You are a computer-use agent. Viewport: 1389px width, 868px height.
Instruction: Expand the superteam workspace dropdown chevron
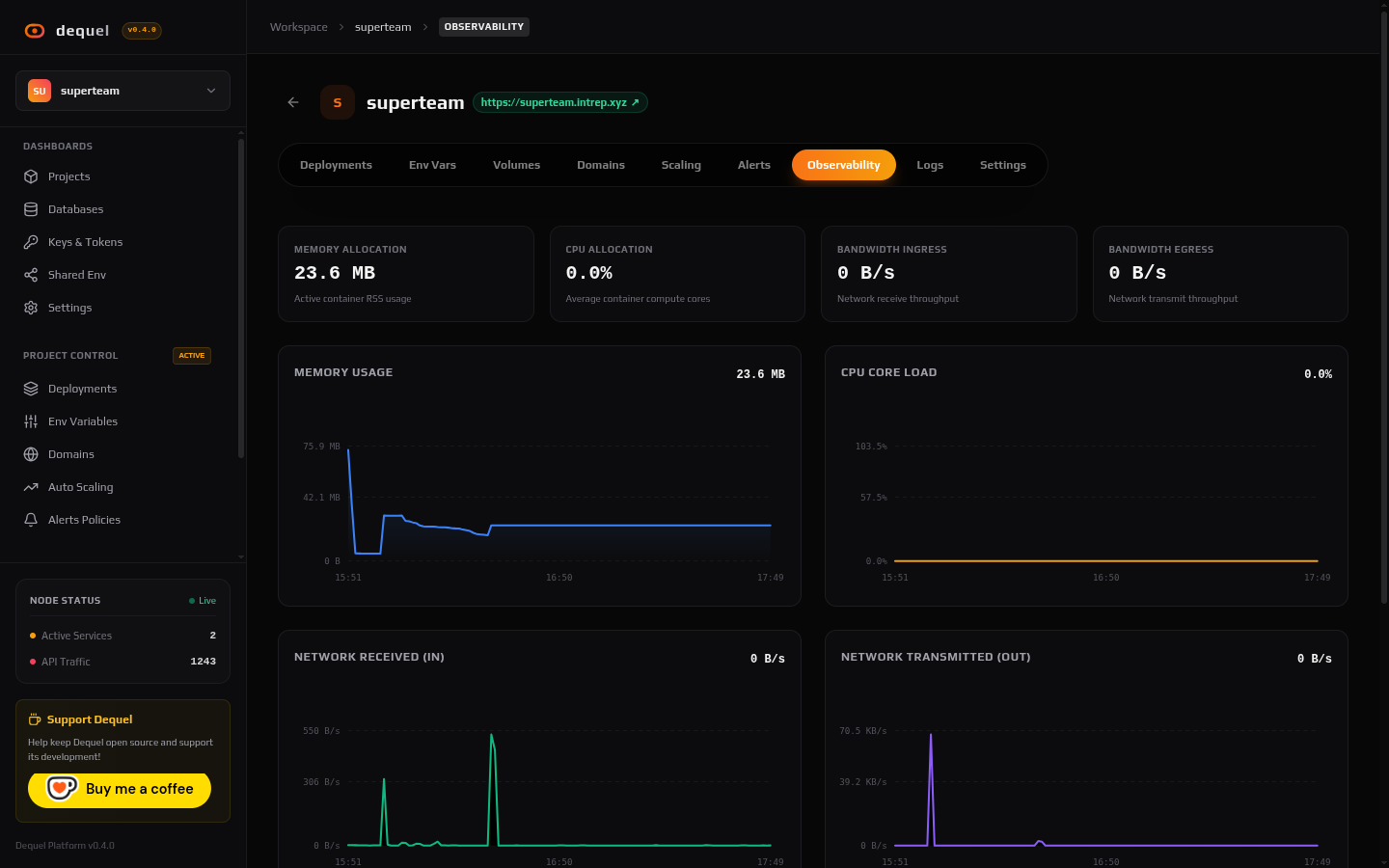(x=211, y=91)
